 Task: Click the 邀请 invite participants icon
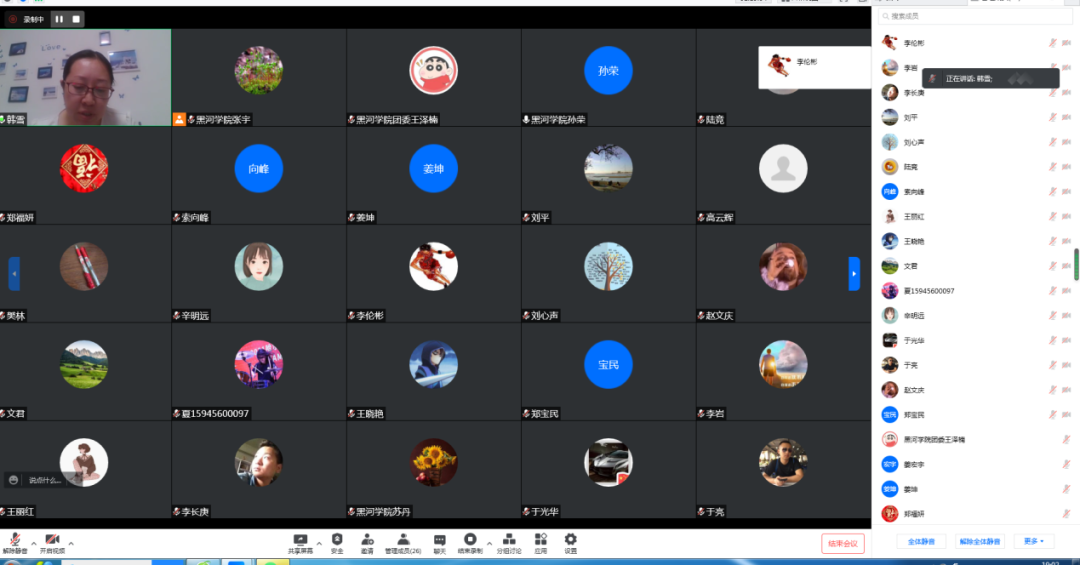[x=367, y=542]
